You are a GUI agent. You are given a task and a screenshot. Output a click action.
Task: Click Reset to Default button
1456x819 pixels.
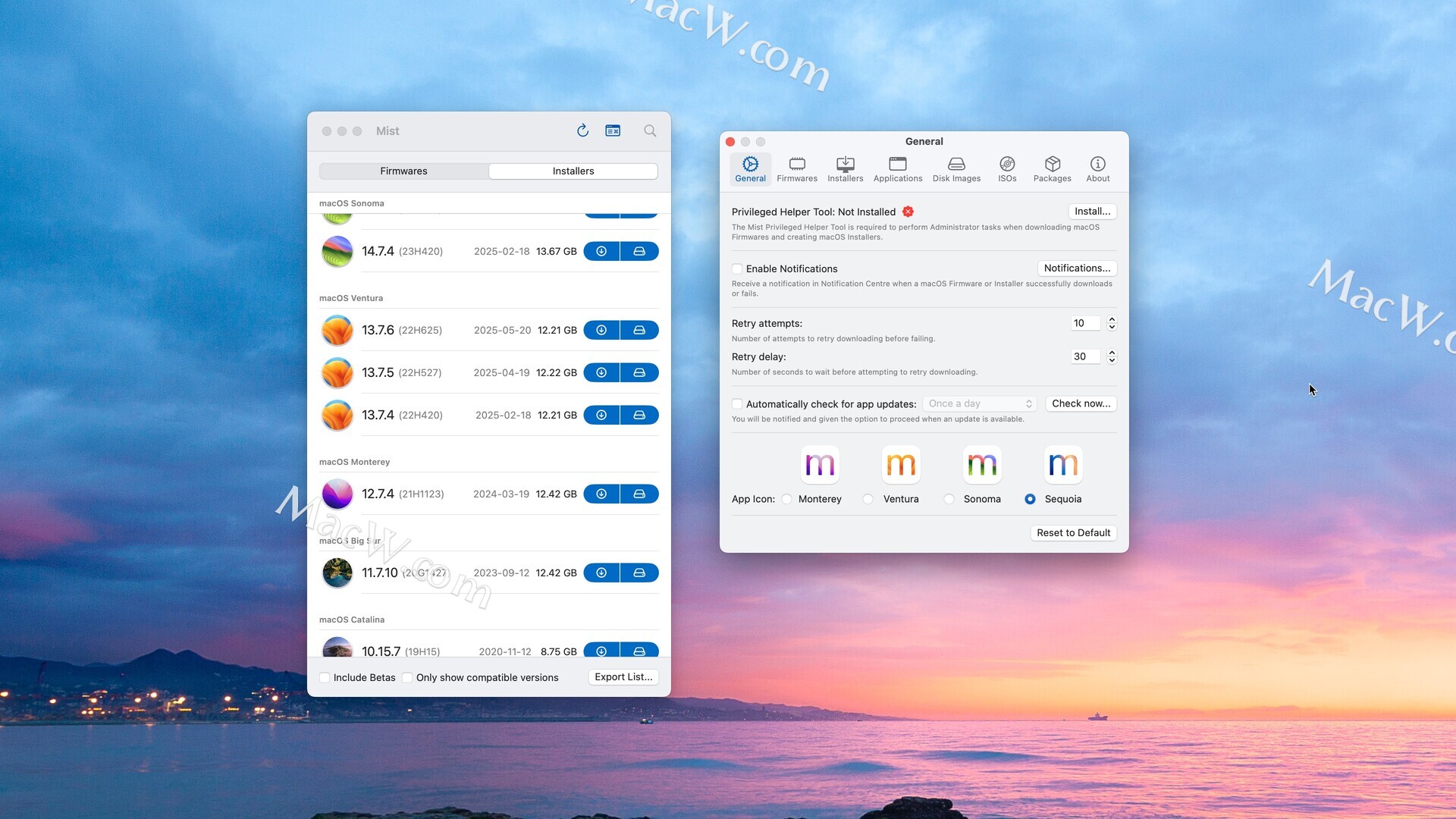point(1073,533)
